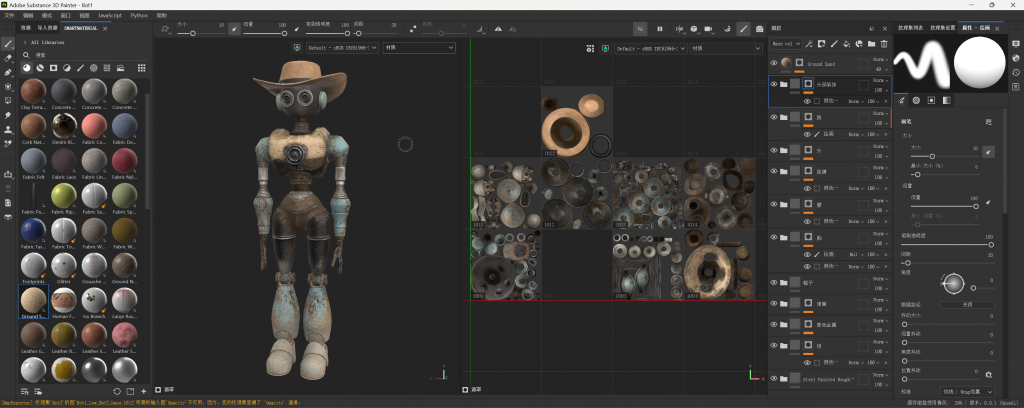1024x408 pixels.
Task: Click the add fill layer bucket icon
Action: pyautogui.click(x=846, y=44)
